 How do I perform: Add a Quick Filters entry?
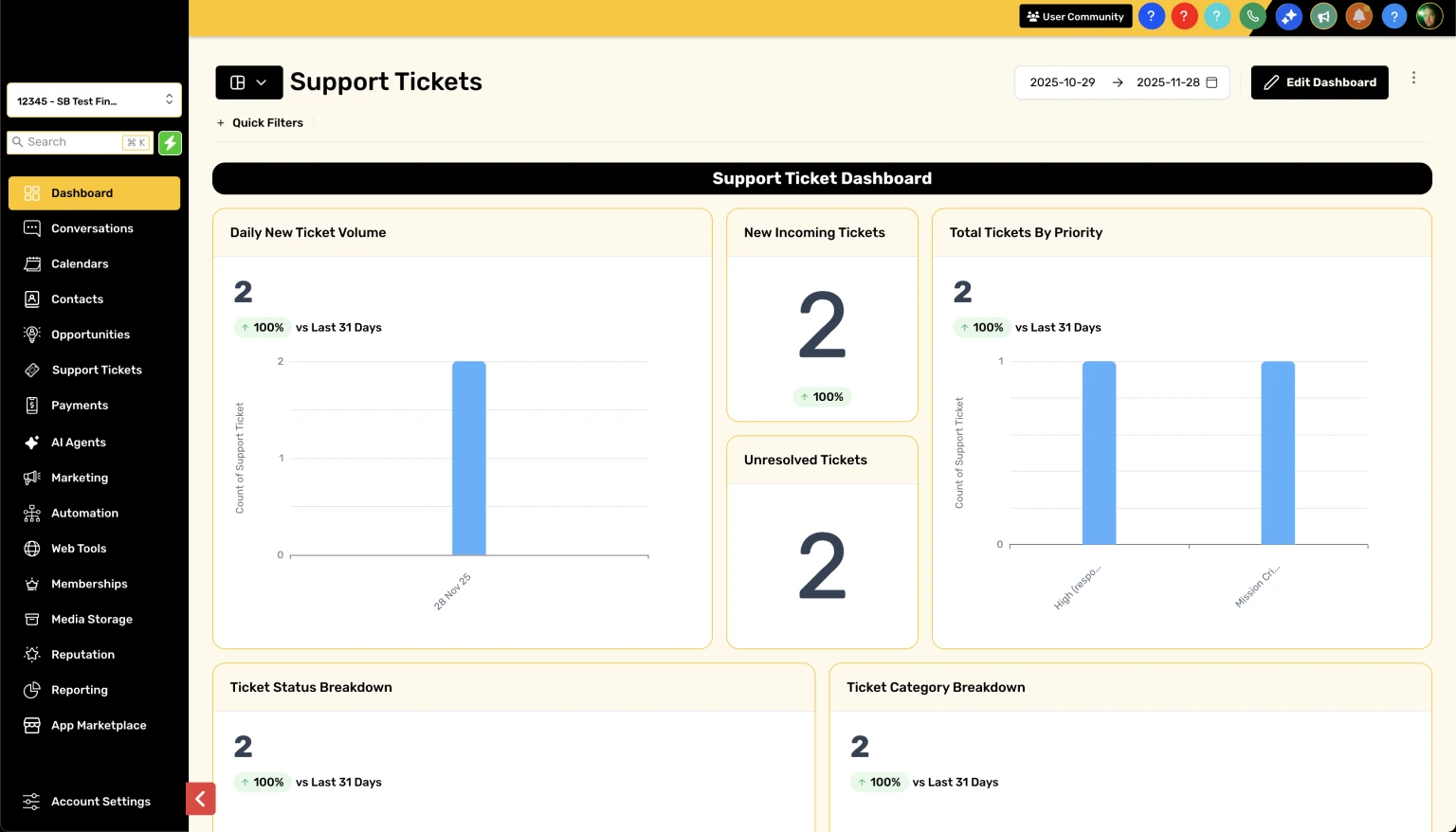(x=260, y=123)
